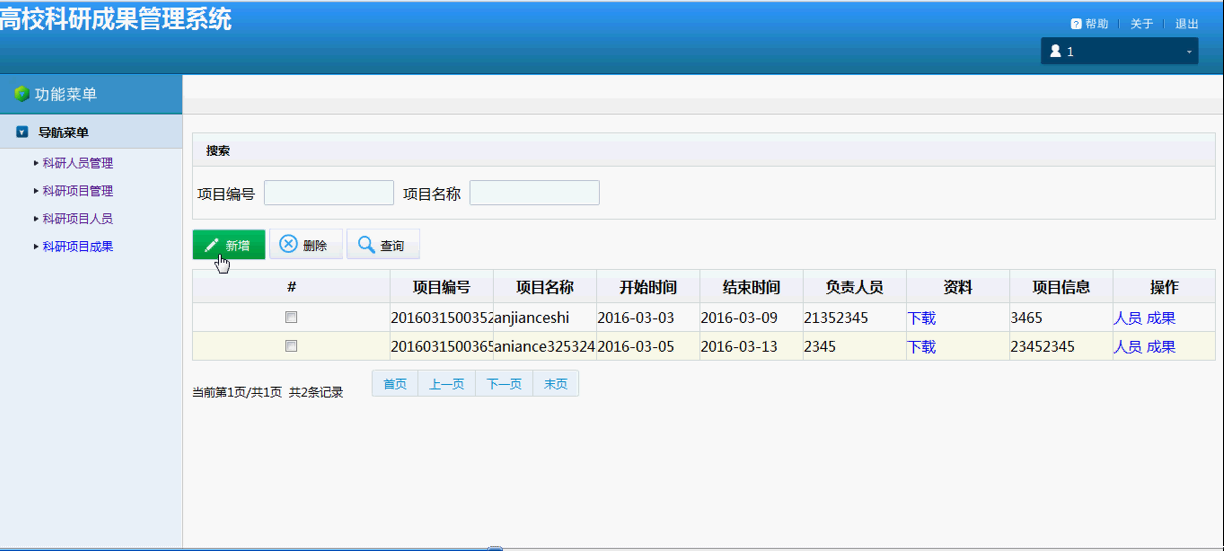Image resolution: width=1224 pixels, height=551 pixels.
Task: Download 下载 for row 21352345
Action: (x=922, y=318)
